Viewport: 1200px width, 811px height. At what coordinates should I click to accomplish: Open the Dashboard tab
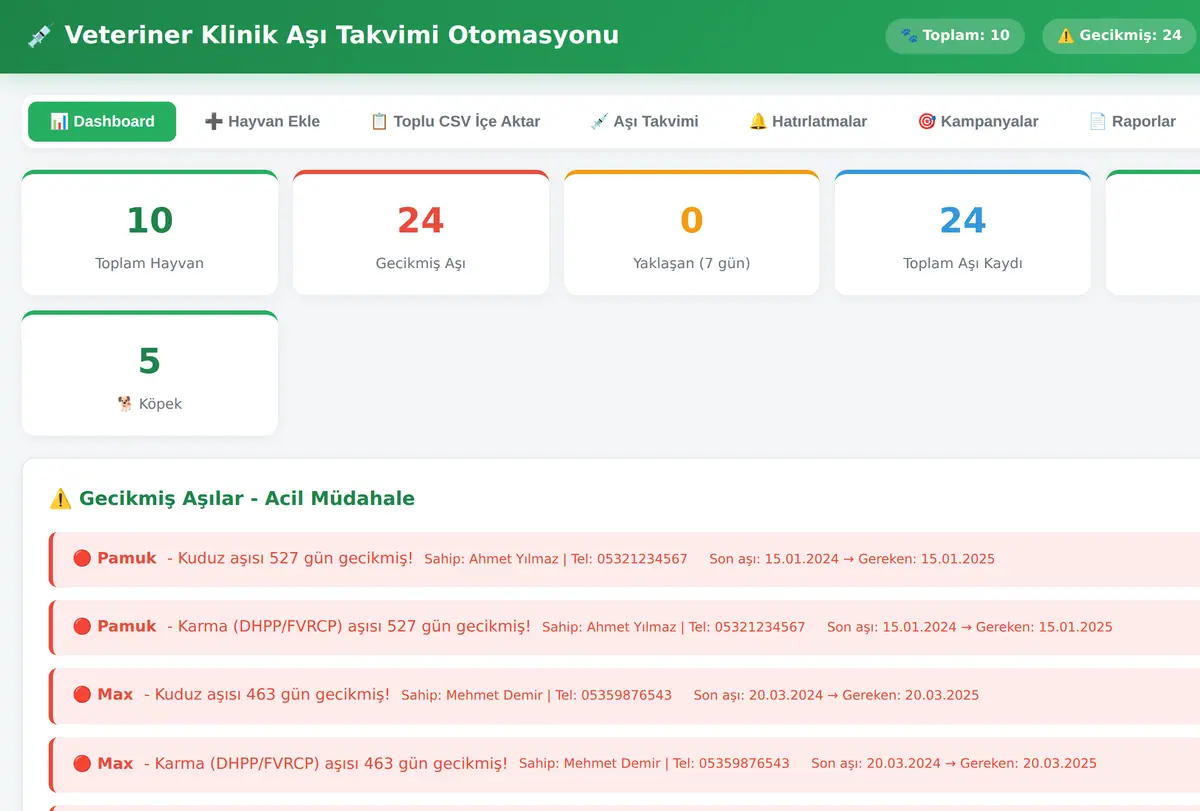pos(102,121)
